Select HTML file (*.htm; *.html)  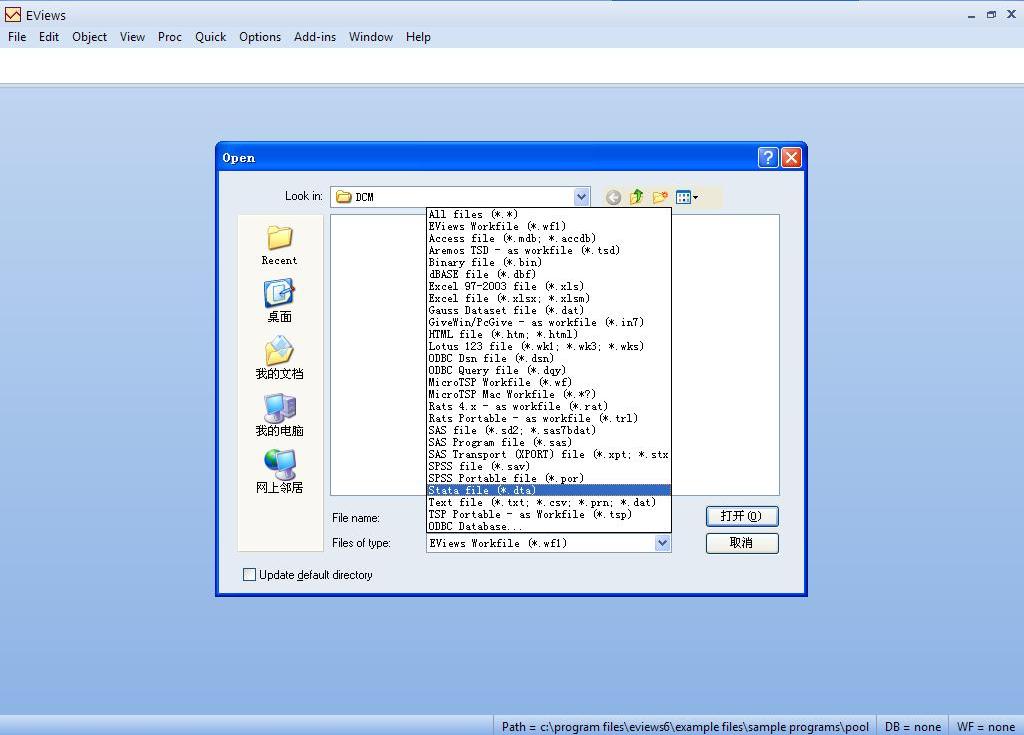tap(549, 335)
